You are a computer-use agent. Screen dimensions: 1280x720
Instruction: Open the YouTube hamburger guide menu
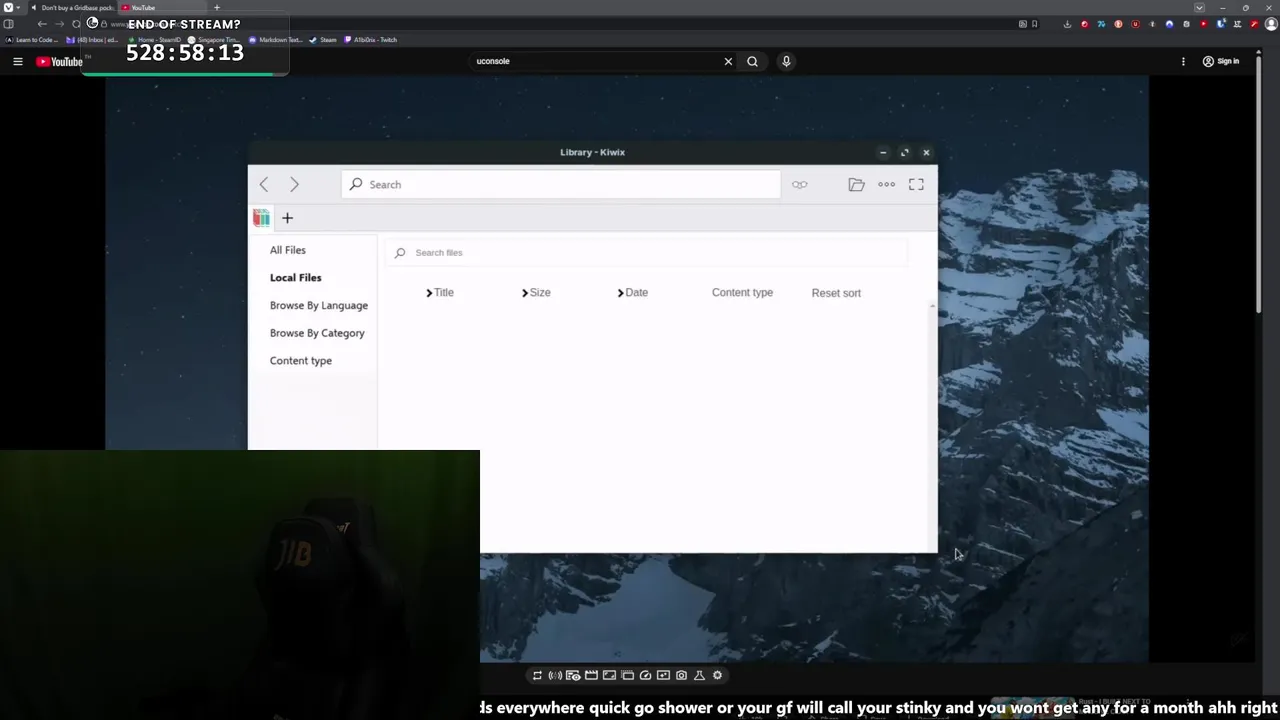[x=17, y=61]
